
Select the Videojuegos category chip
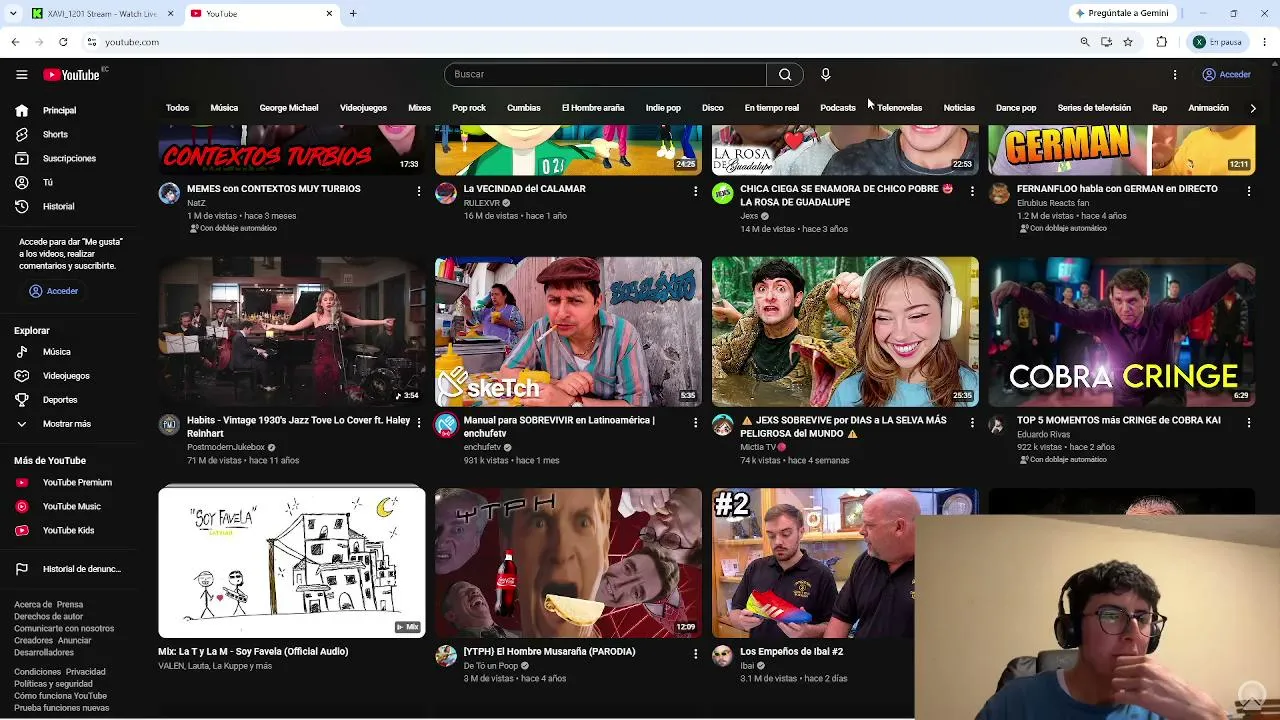pyautogui.click(x=363, y=108)
